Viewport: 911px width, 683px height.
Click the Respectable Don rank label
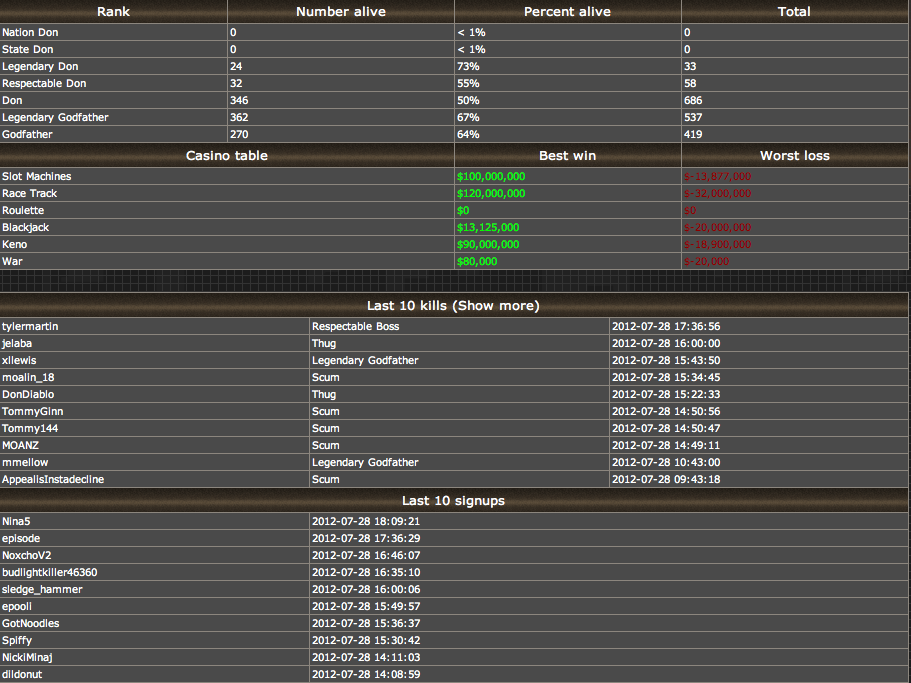[44, 83]
